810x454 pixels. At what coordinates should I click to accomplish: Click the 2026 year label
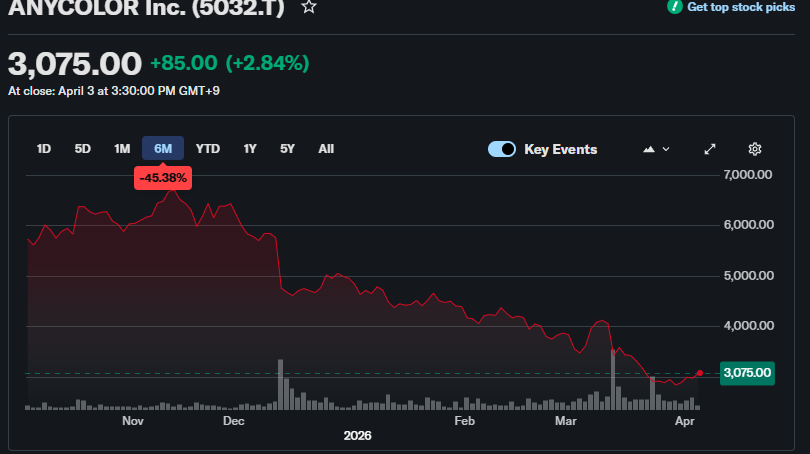[357, 436]
